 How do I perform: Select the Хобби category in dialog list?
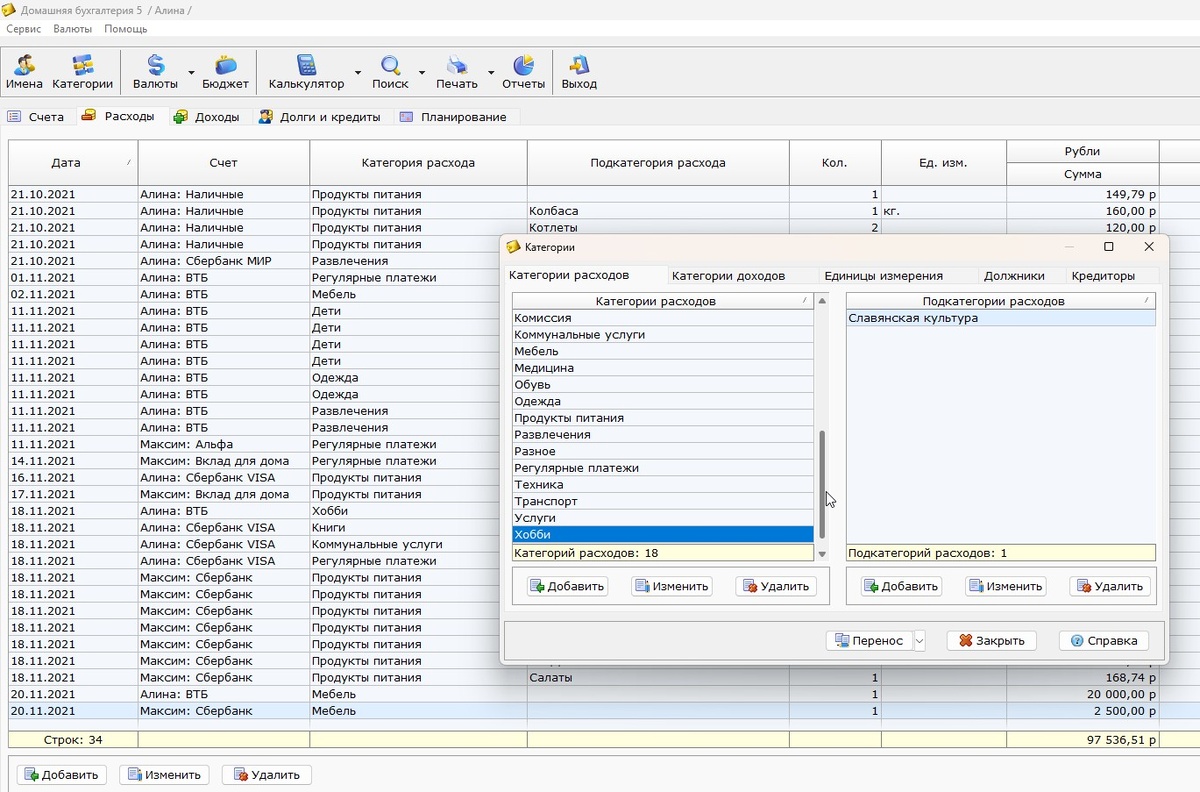pos(662,535)
